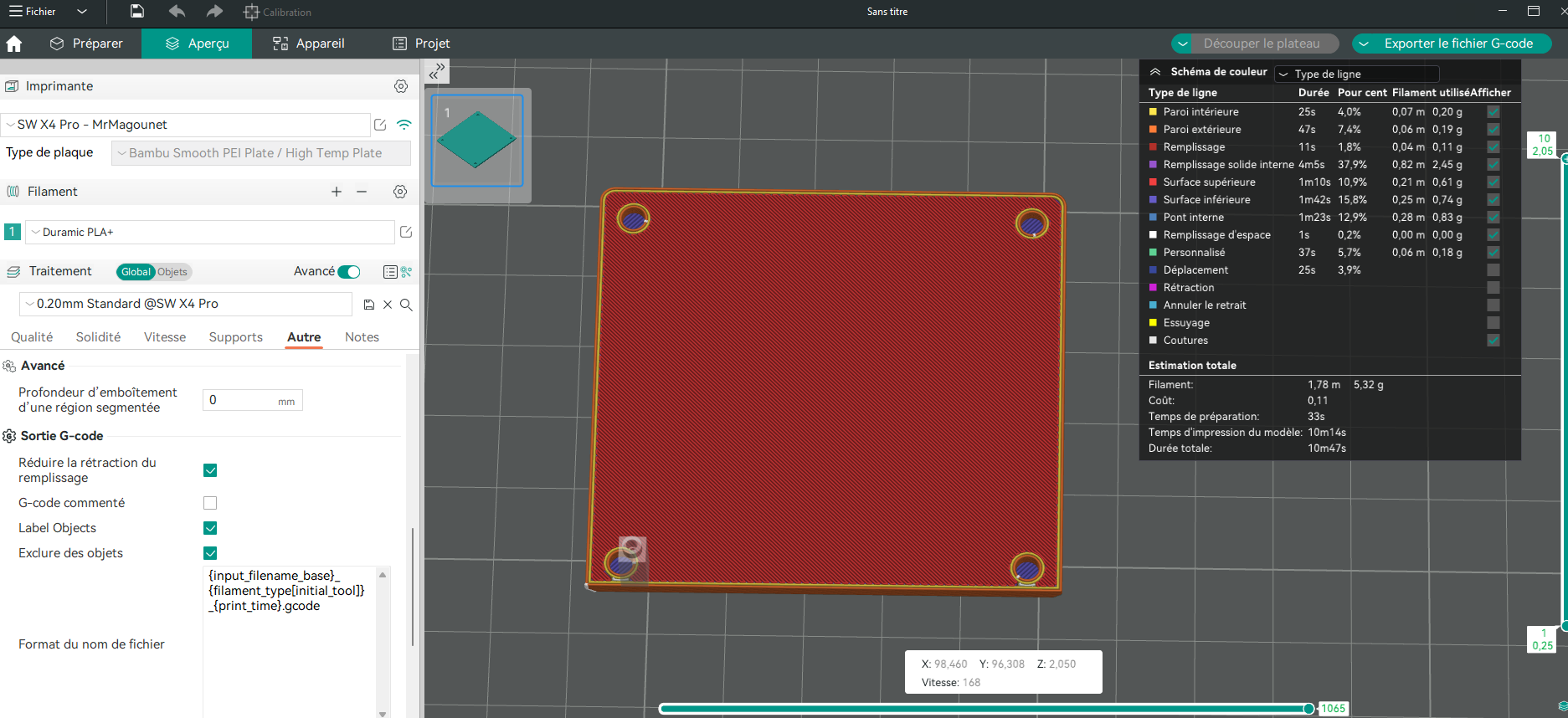This screenshot has width=1568, height=718.
Task: Click the top handle of vertical layer slider
Action: (x=1565, y=158)
